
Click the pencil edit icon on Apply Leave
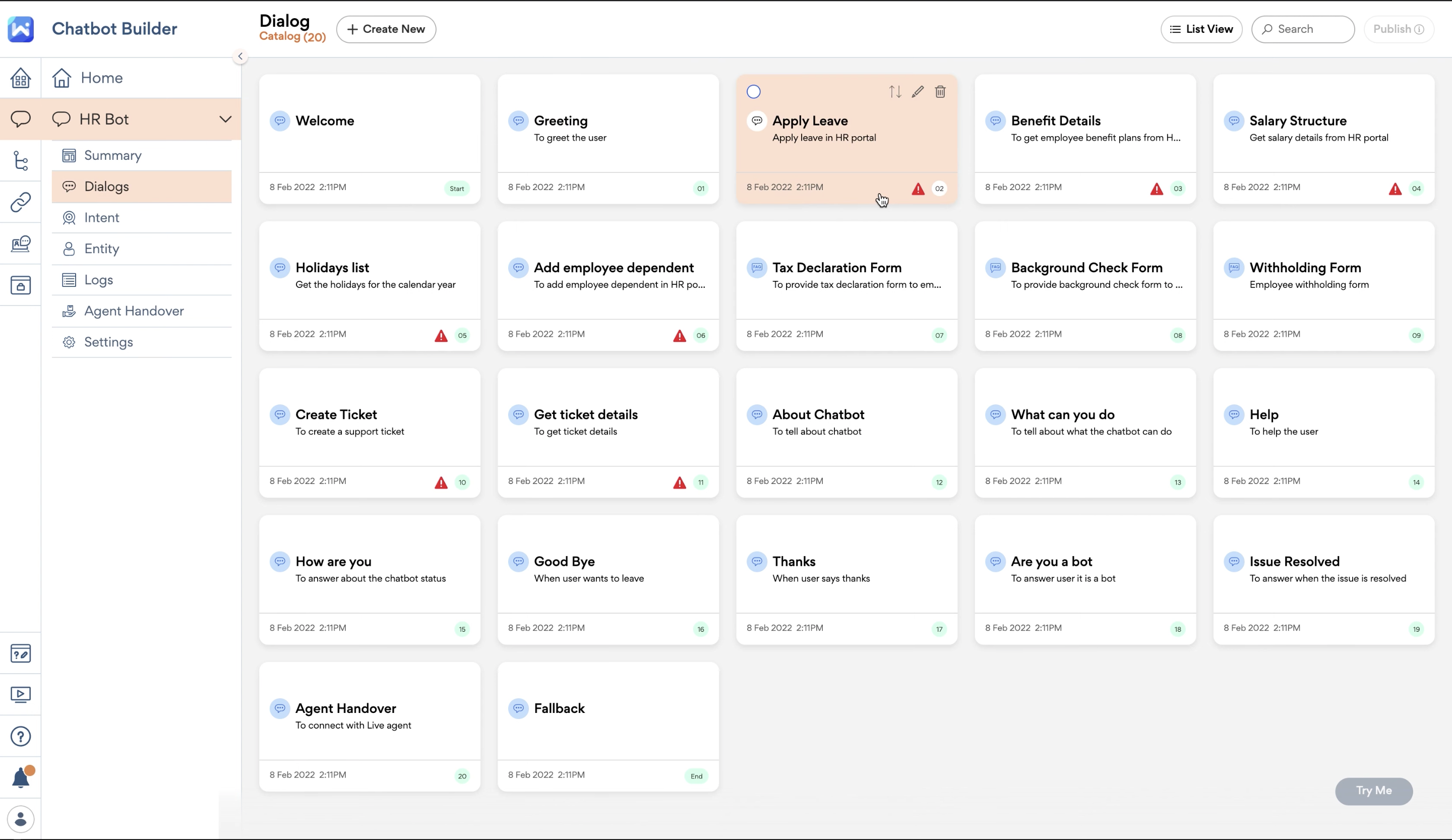pyautogui.click(x=917, y=92)
